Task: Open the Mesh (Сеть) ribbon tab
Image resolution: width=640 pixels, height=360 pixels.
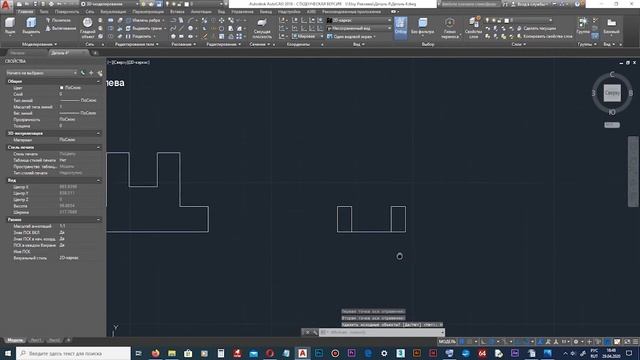Action: [90, 12]
